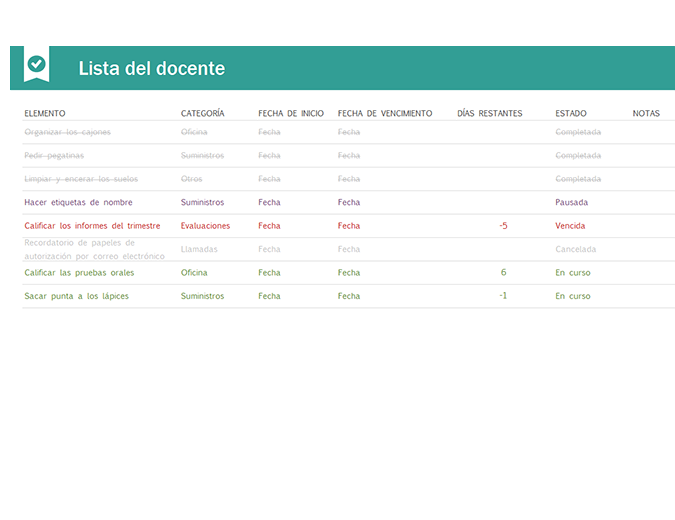
Task: Select 'Hacer etiquetas de nombre' cell
Action: click(78, 202)
